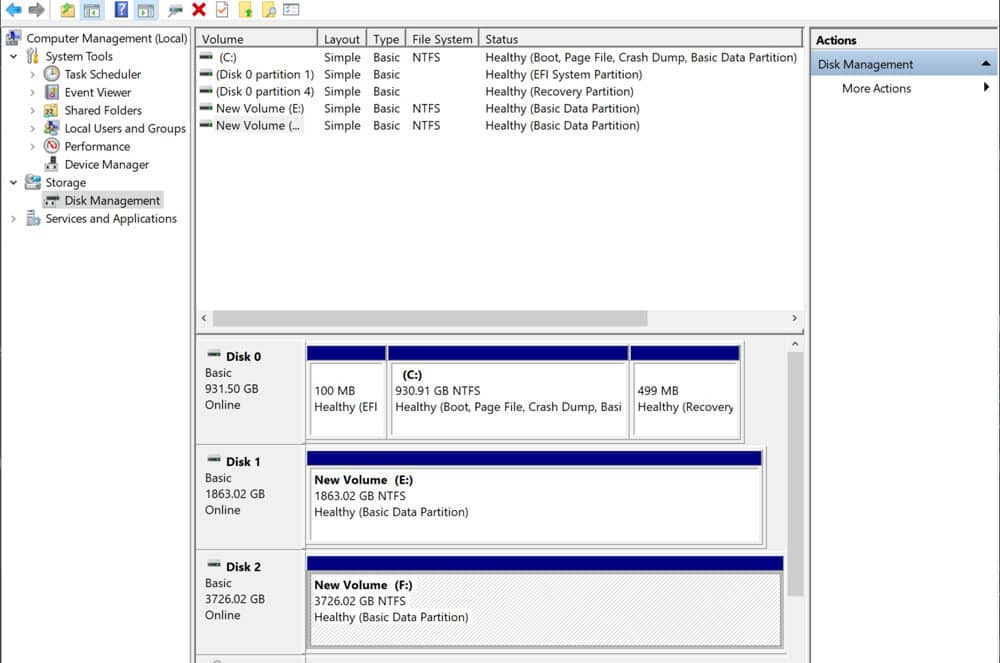Collapse the Storage tree node

pos(13,182)
